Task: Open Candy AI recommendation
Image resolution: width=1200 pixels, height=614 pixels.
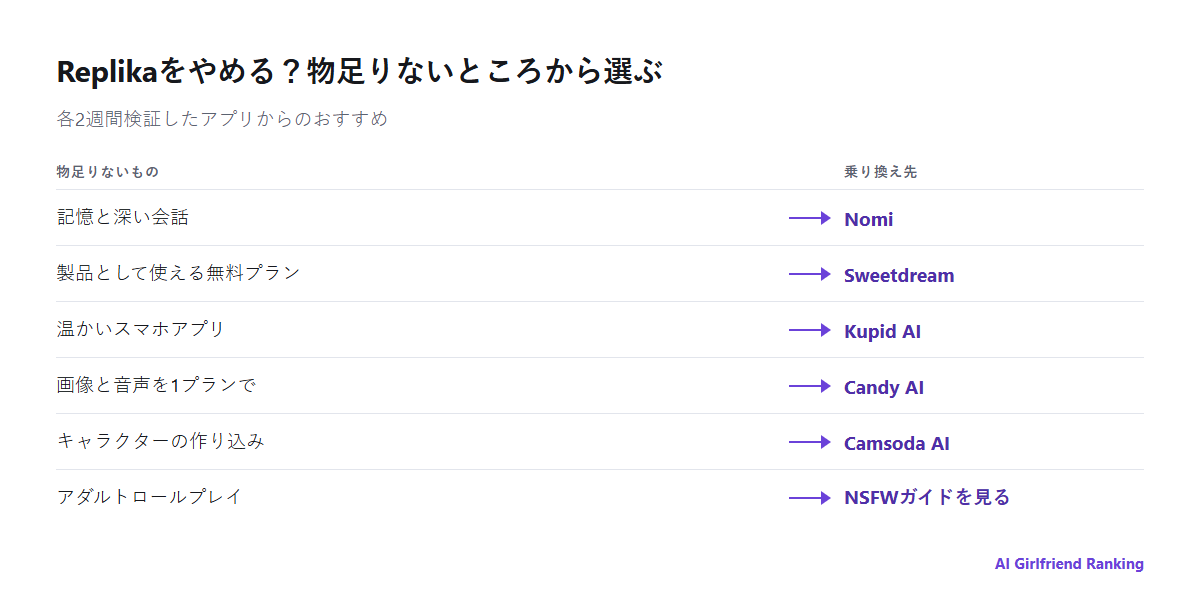Action: tap(884, 387)
